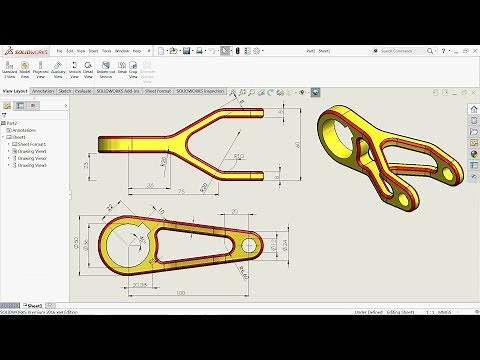Open the Design Library task pane icon
480x360 pixels.
pos(474,120)
